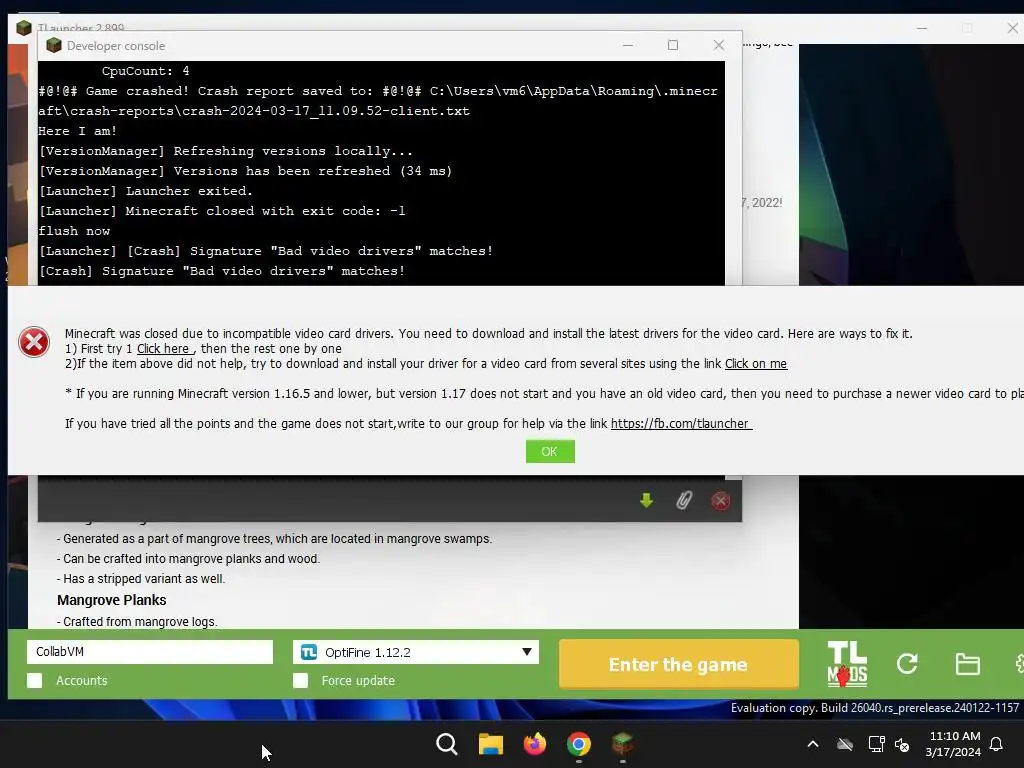Screen dimensions: 1024x768
Task: Click the CollabVM username field
Action: pos(150,652)
